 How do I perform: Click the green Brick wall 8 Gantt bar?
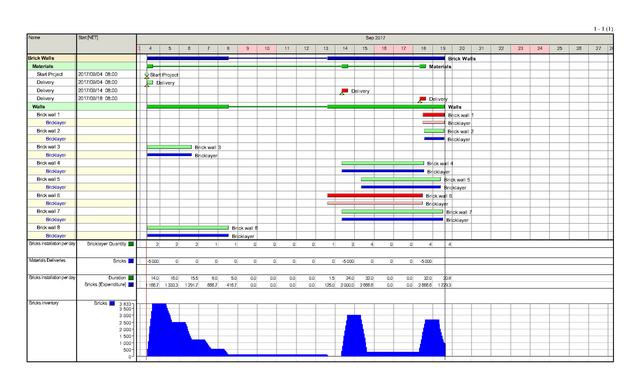(188, 228)
